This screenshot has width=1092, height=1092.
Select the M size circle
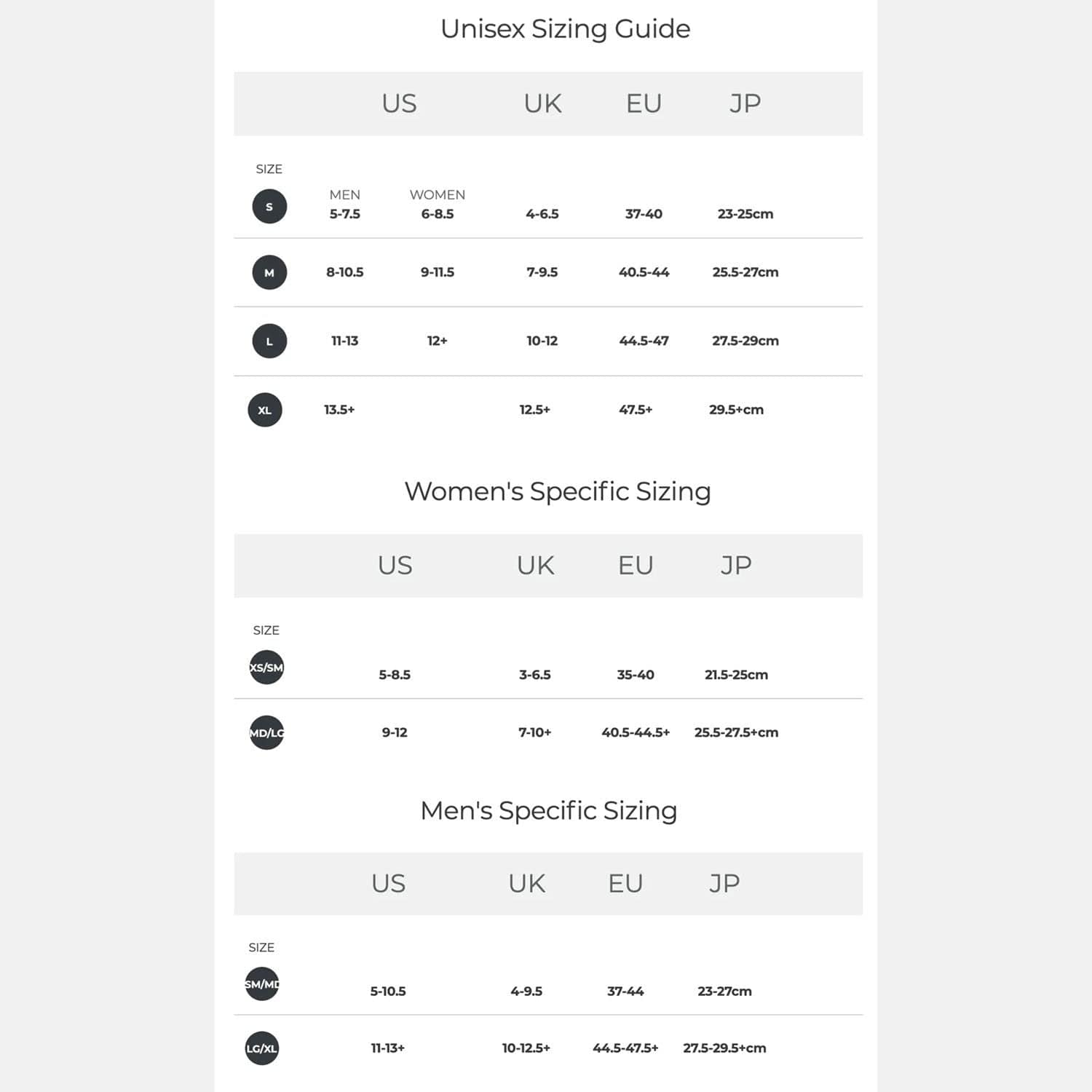(x=269, y=273)
